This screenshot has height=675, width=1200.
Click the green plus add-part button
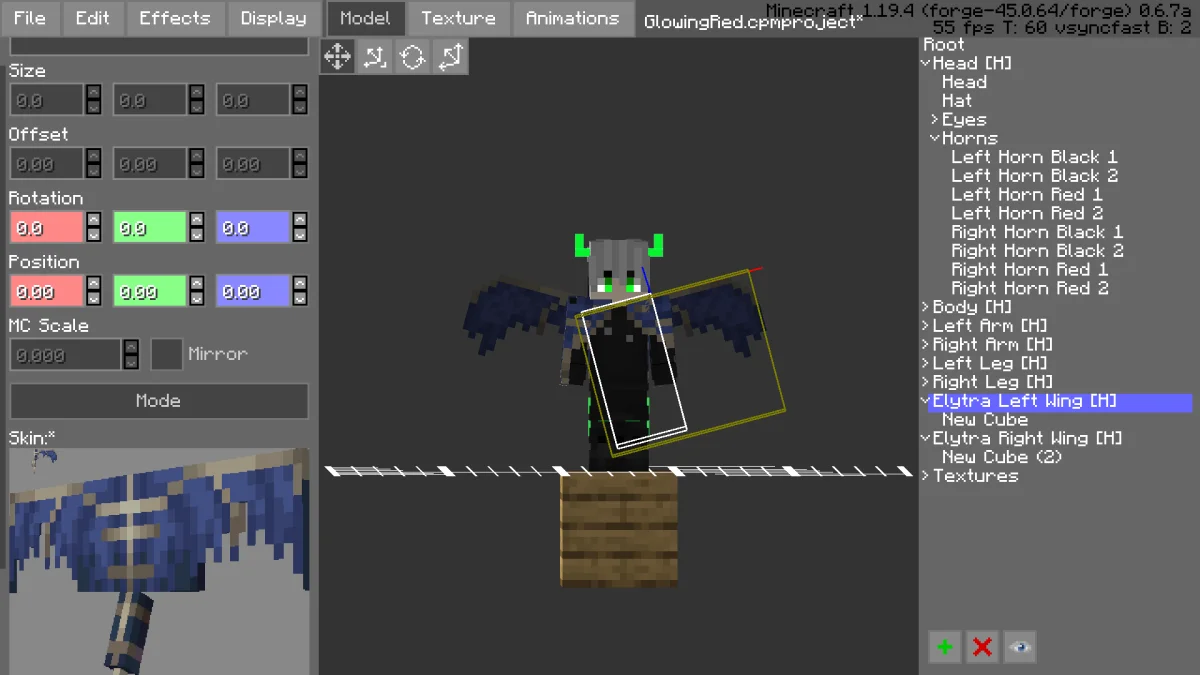(x=944, y=647)
